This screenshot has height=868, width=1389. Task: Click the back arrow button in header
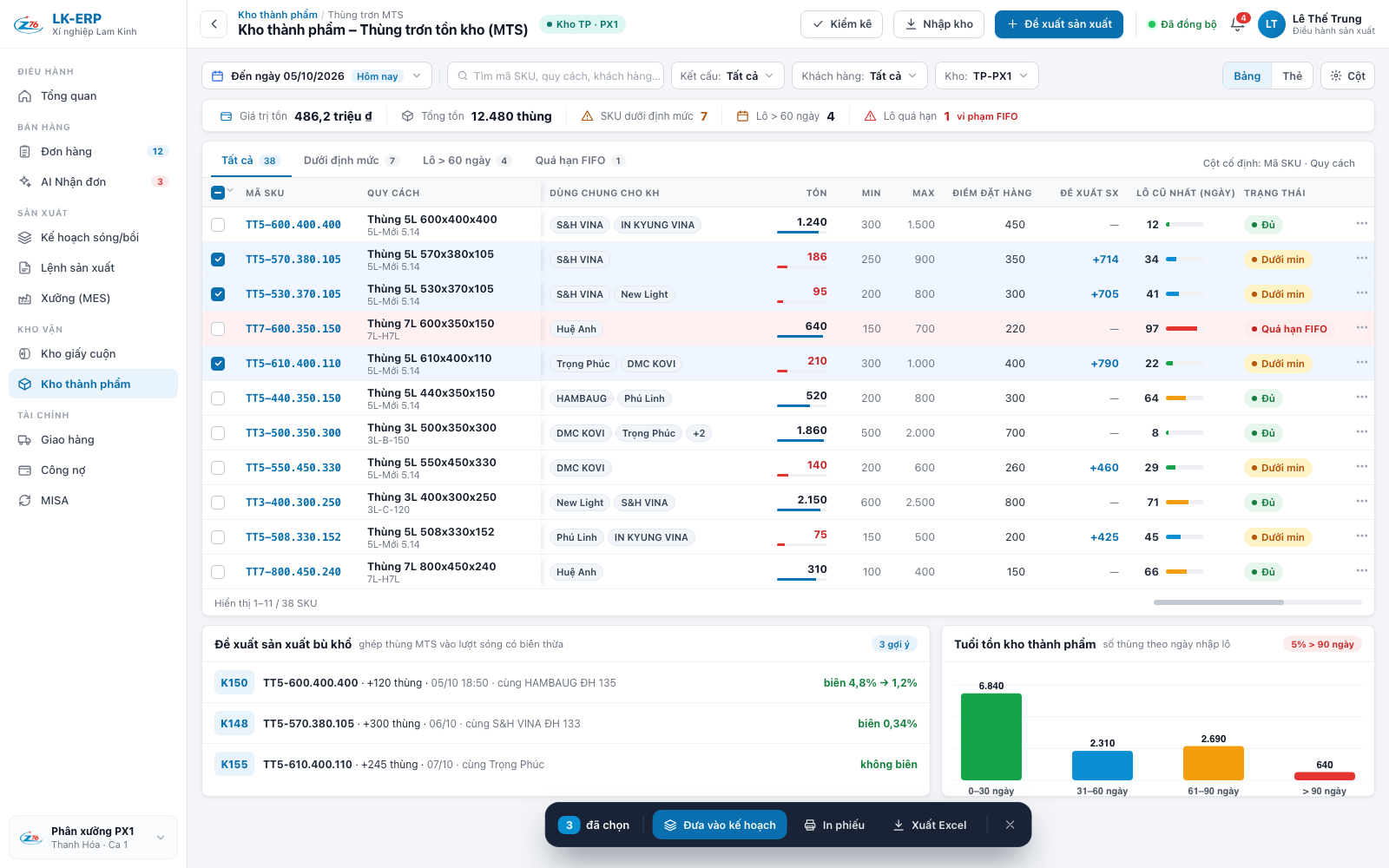click(214, 23)
